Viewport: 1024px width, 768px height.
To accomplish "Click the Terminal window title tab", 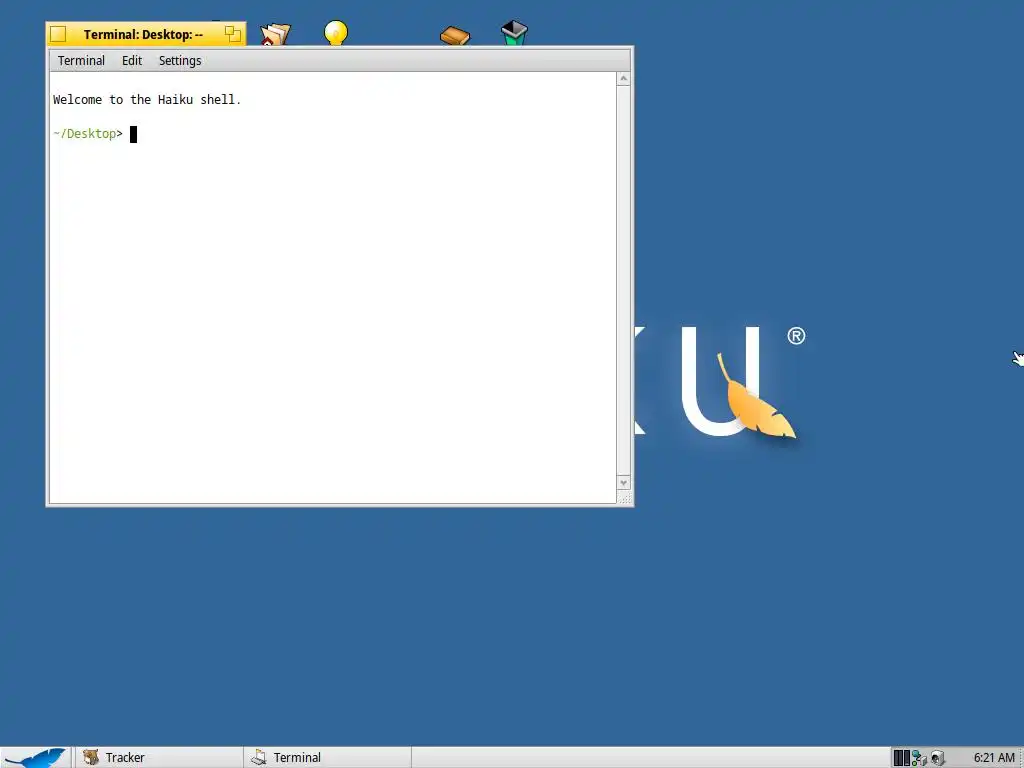I will 146,34.
